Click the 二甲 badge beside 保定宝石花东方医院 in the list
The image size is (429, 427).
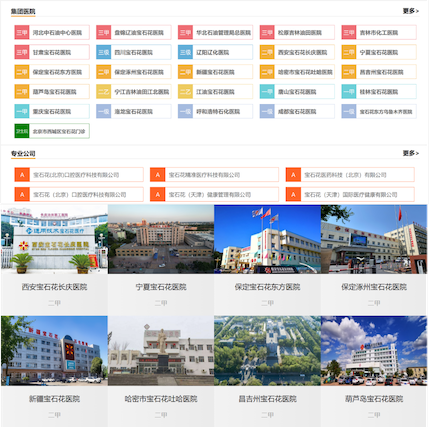(x=22, y=72)
